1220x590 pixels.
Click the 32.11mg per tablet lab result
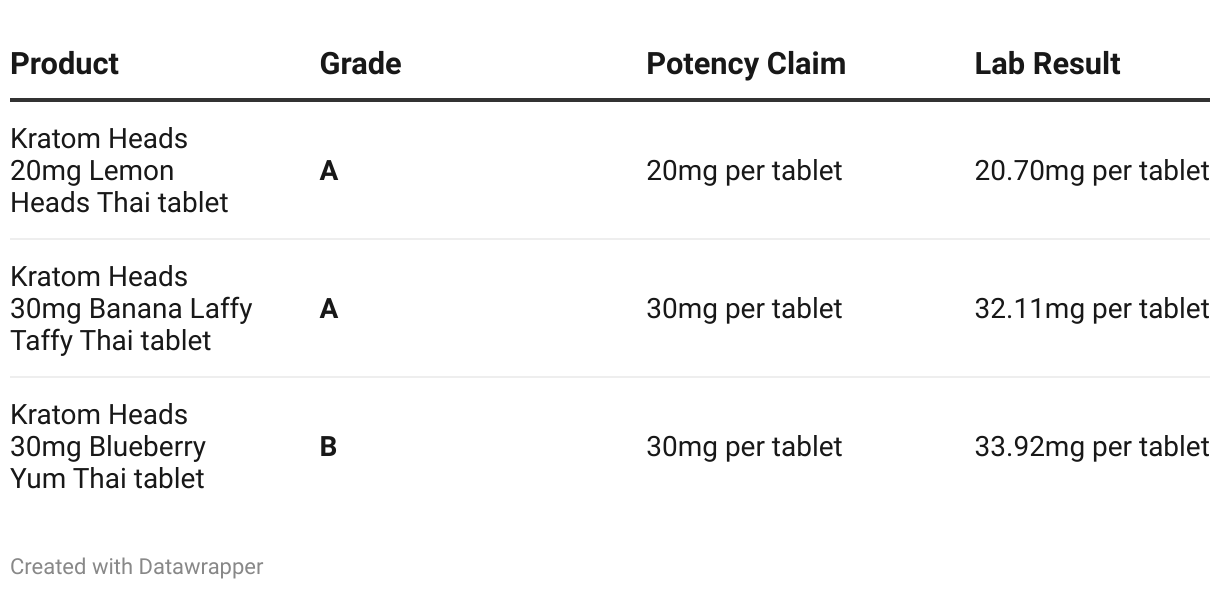tap(1092, 309)
